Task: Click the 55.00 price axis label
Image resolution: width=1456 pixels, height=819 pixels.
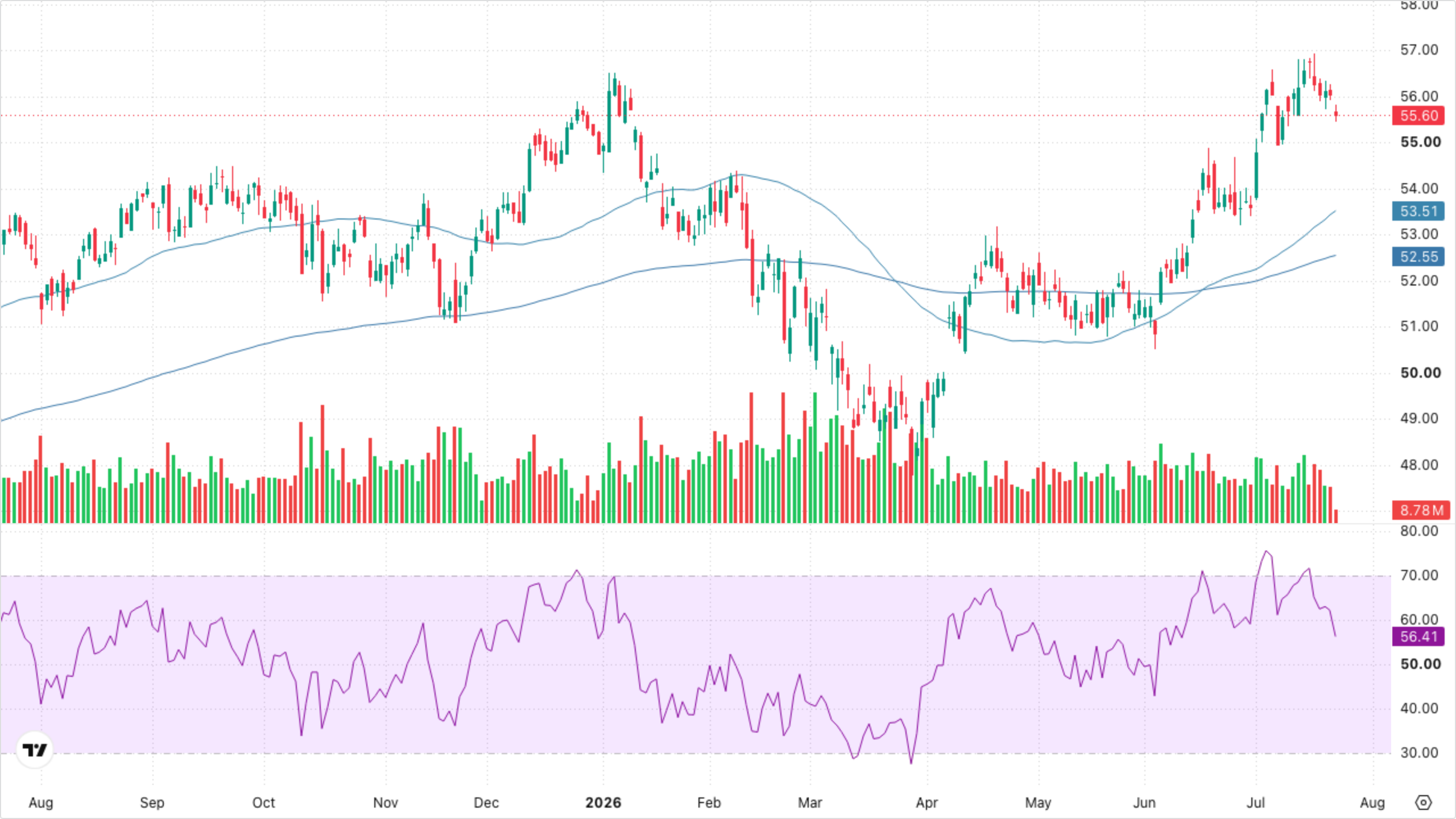Action: (x=1421, y=142)
